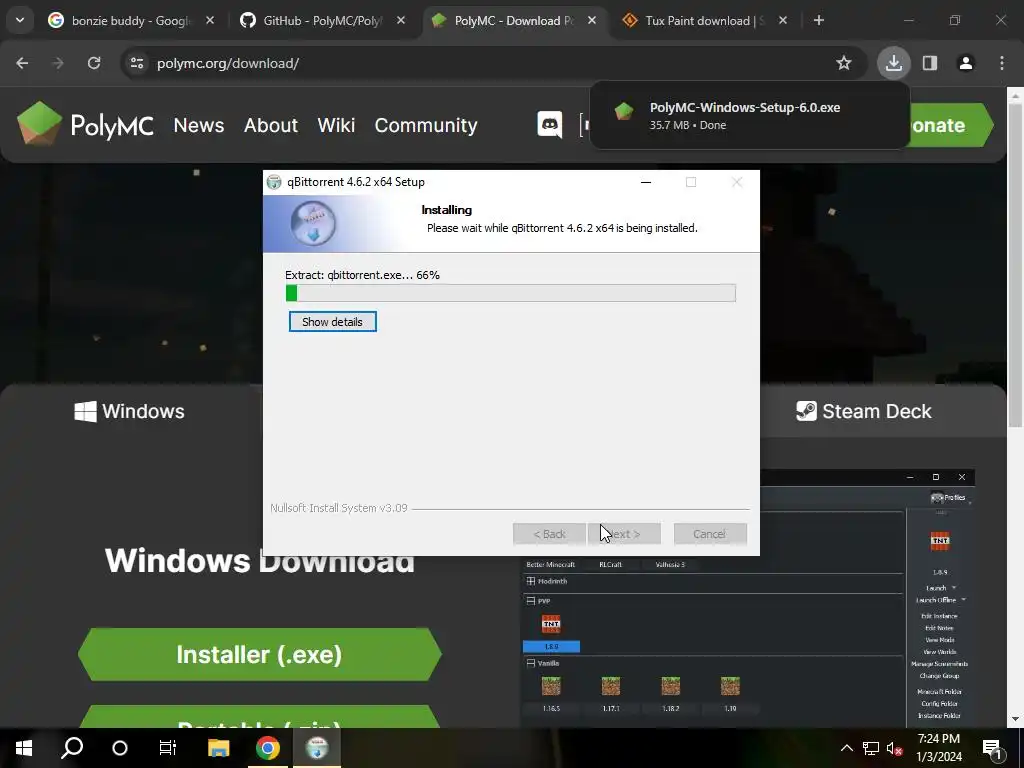Image resolution: width=1024 pixels, height=768 pixels.
Task: Open the network status tray icon
Action: coord(871,748)
